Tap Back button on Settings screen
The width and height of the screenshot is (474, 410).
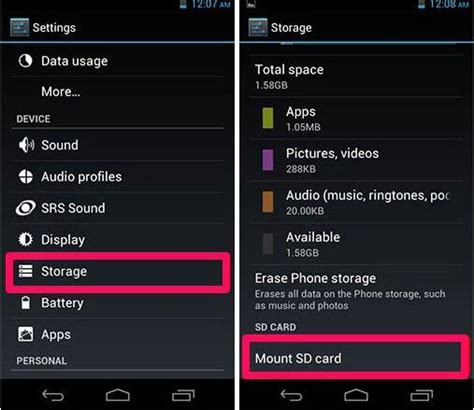point(53,396)
